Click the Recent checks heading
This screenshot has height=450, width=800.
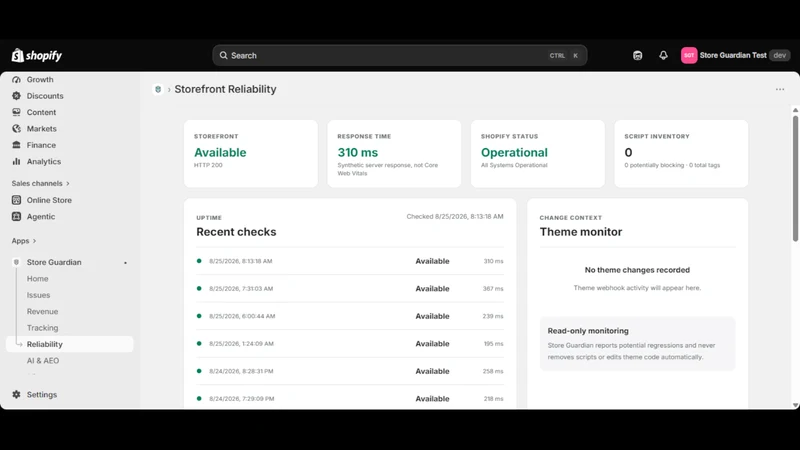[x=236, y=232]
